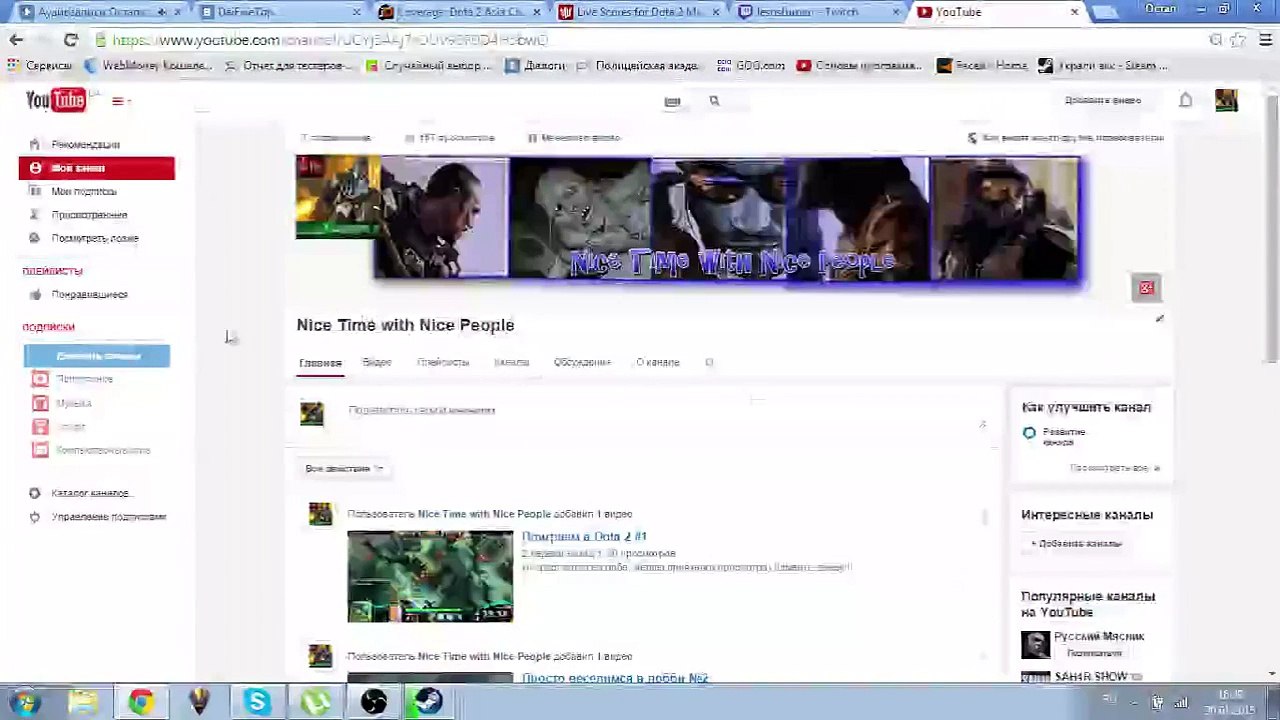Click the pencil edit icon below the banner
Screen dimensions: 1280x720
pos(1159,319)
